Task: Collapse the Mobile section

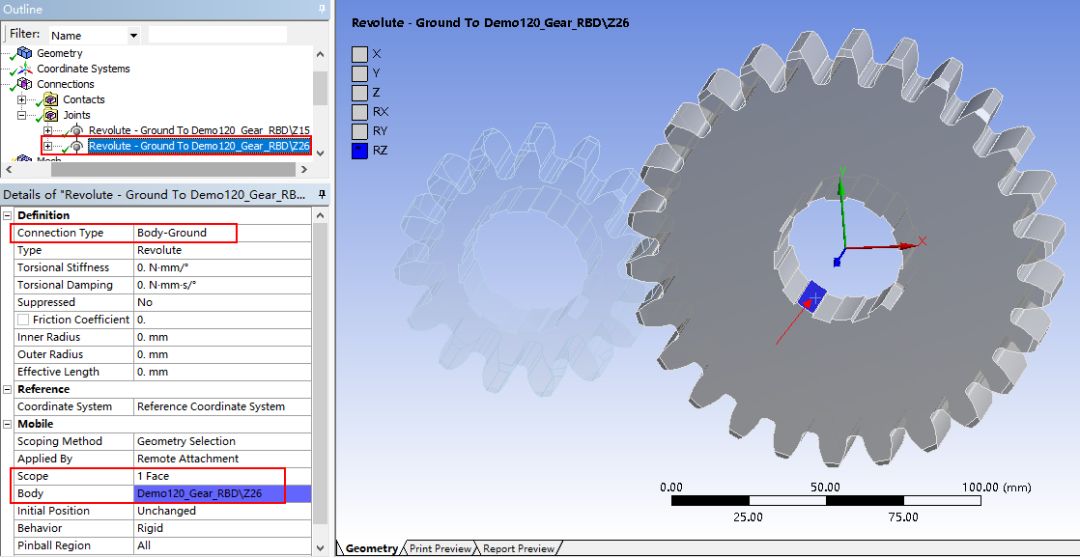Action: [x=8, y=424]
